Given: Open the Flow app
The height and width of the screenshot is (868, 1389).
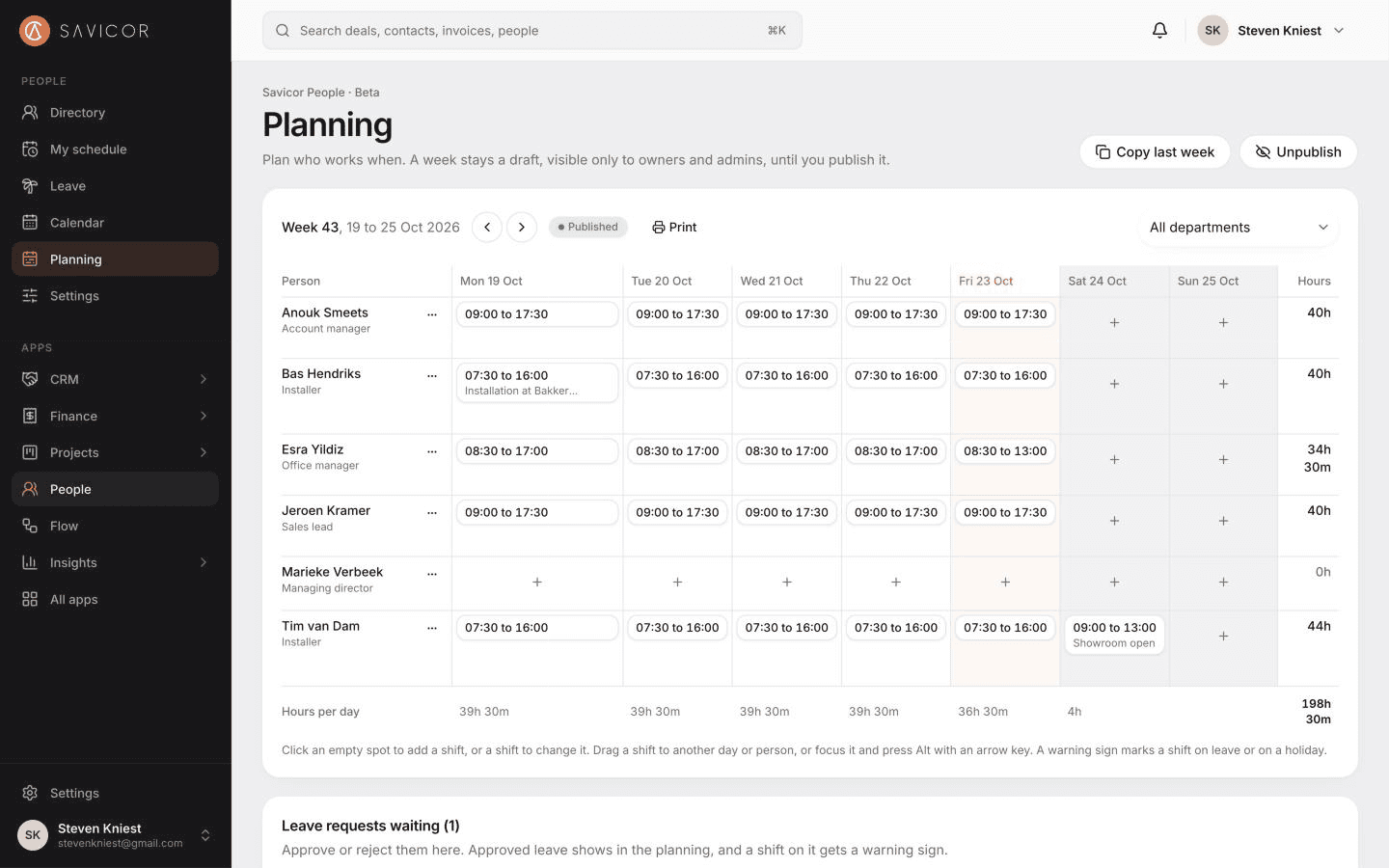Looking at the screenshot, I should pos(115,527).
